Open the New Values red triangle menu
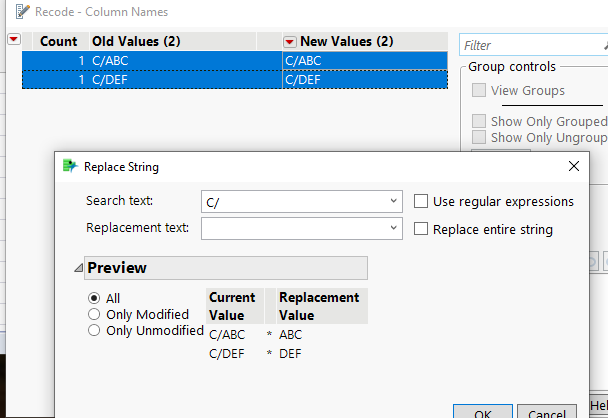 [290, 42]
